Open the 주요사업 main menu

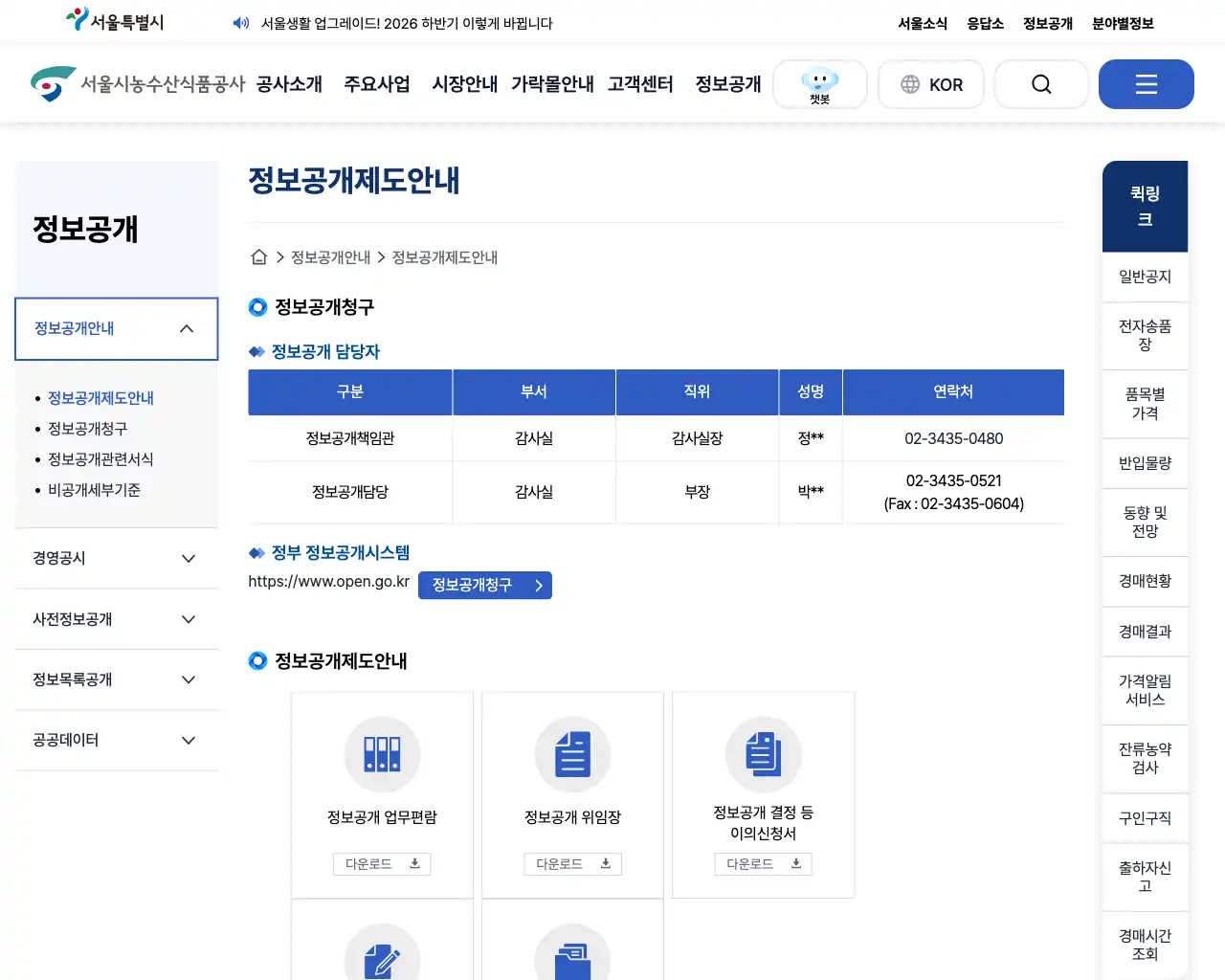pyautogui.click(x=377, y=84)
